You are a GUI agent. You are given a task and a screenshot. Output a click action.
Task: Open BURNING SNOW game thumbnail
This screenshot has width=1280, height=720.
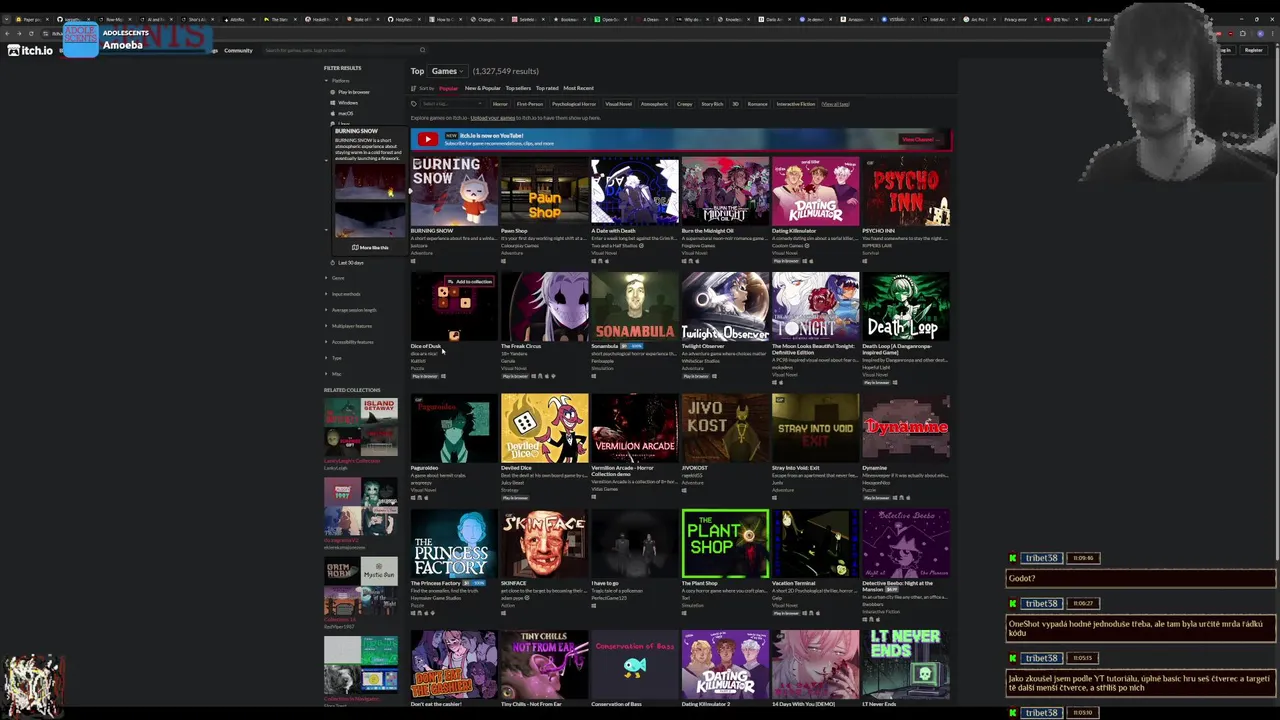pos(454,191)
